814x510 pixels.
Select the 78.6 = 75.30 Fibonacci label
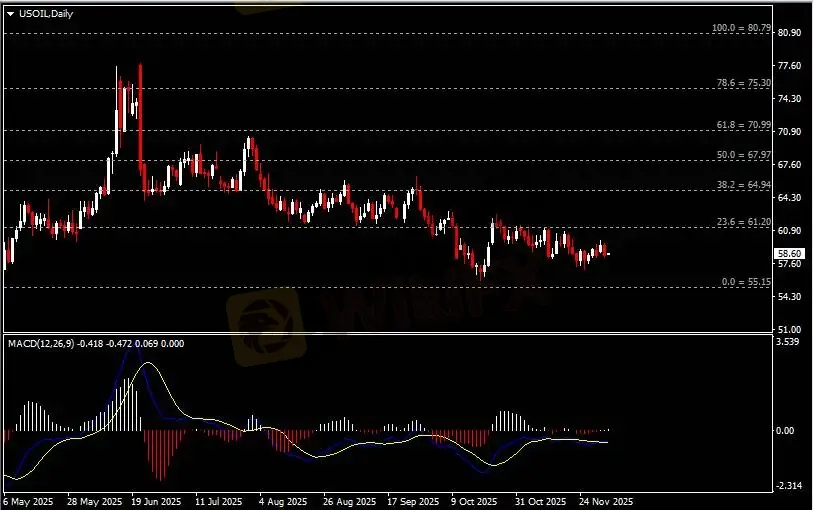[x=746, y=83]
